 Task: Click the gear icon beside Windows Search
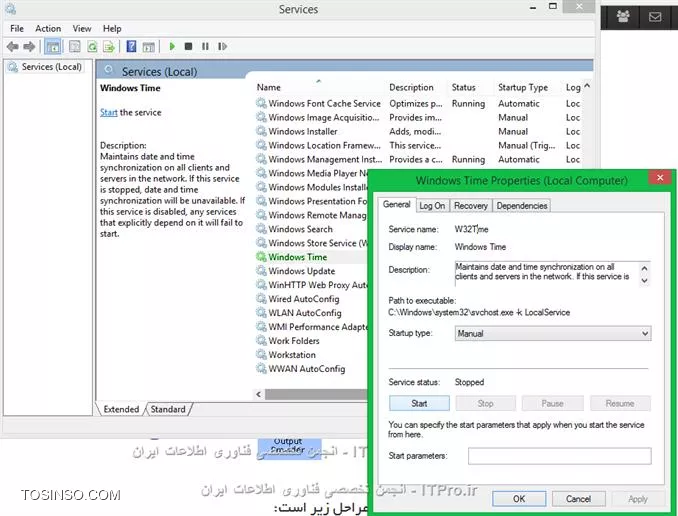point(261,229)
